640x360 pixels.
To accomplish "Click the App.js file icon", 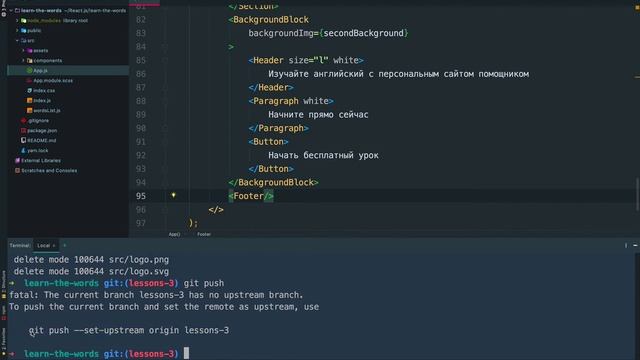I will 30,71.
